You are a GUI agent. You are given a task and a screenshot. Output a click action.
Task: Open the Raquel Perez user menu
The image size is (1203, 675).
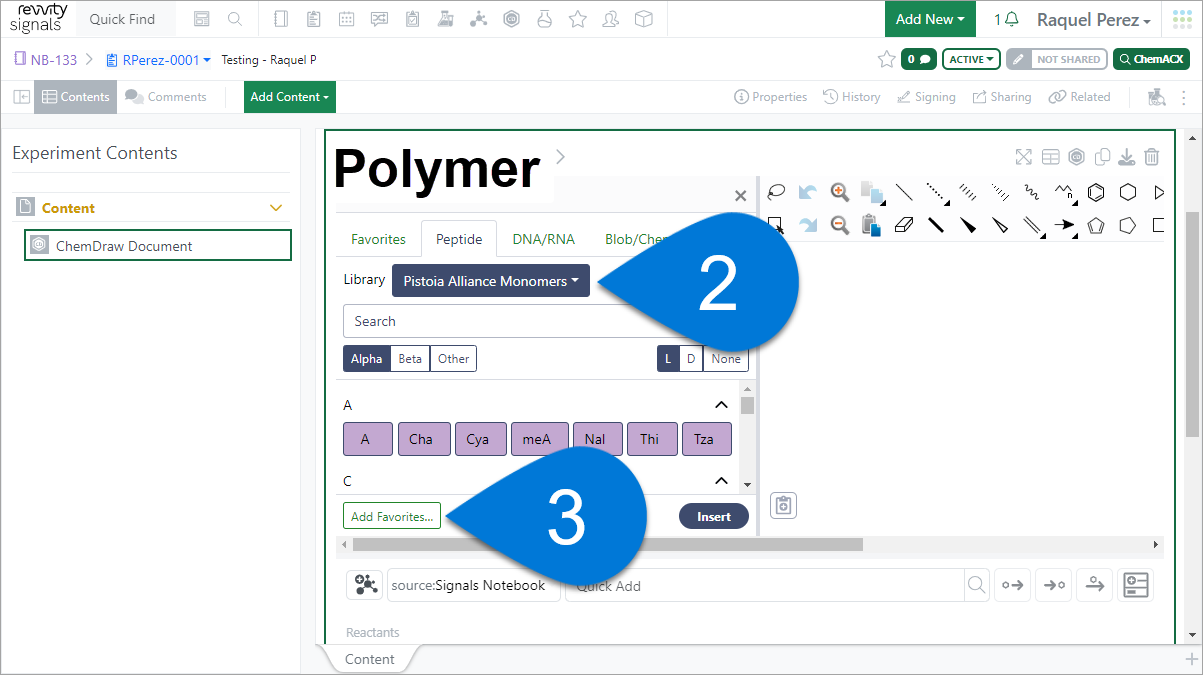1093,20
